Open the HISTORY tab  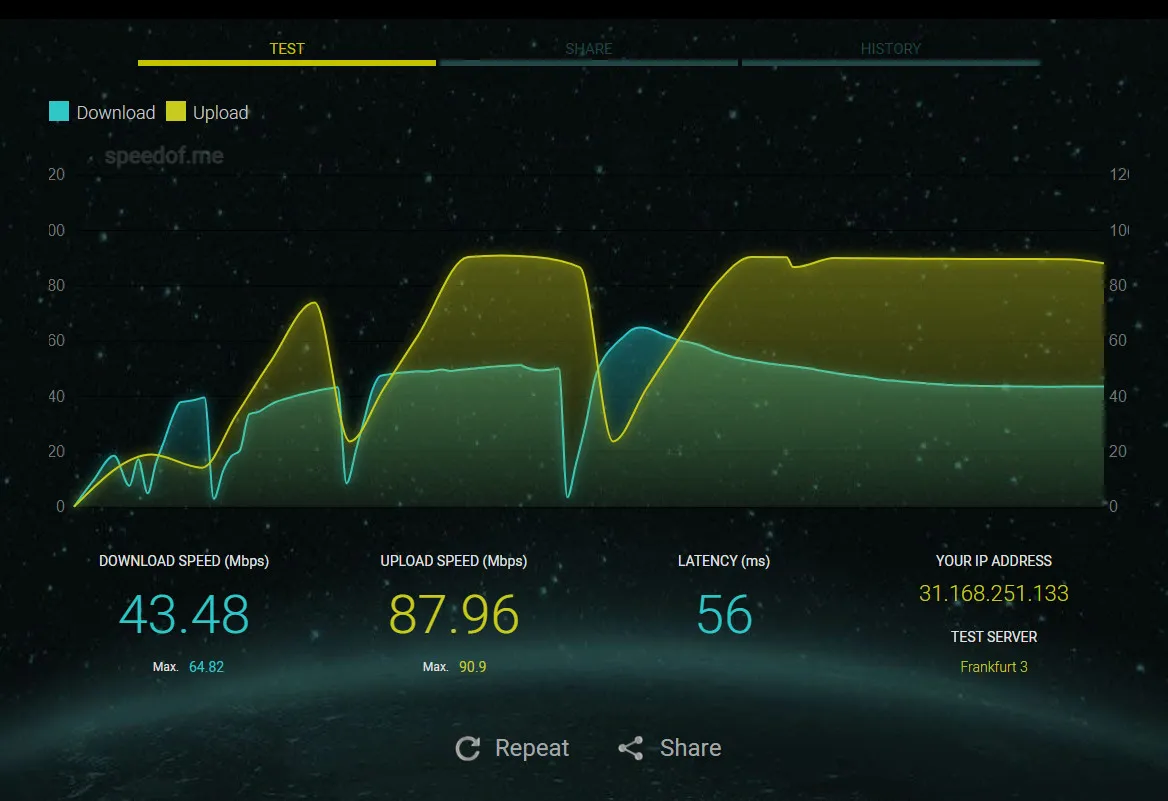891,48
